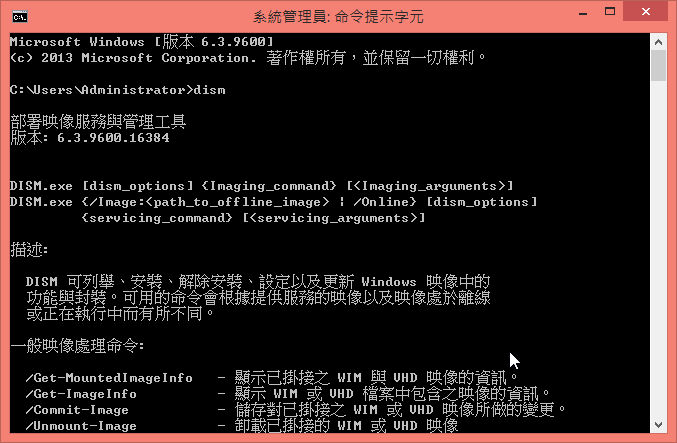
Task: Click the vertical scrollbar thumb
Action: coord(658,66)
